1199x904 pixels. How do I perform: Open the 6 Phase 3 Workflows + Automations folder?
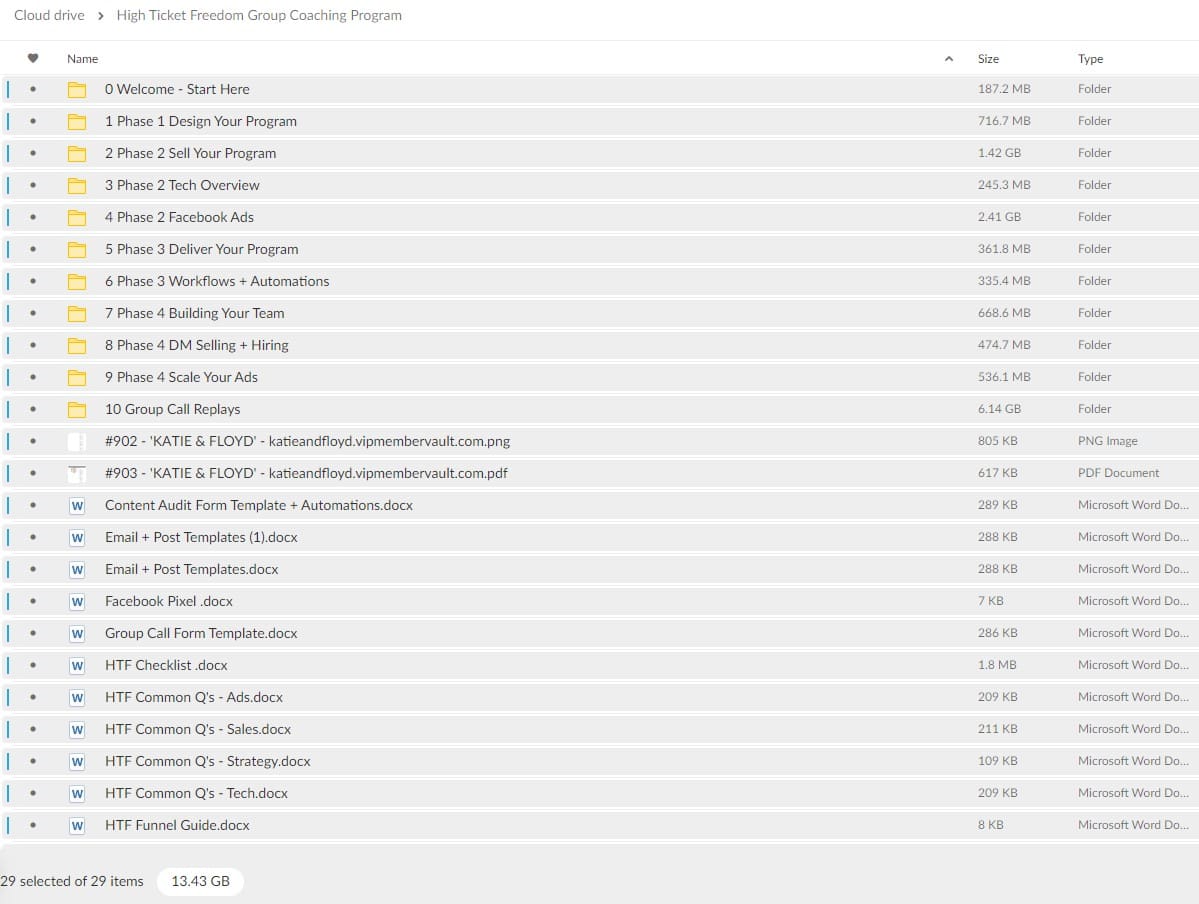tap(217, 281)
